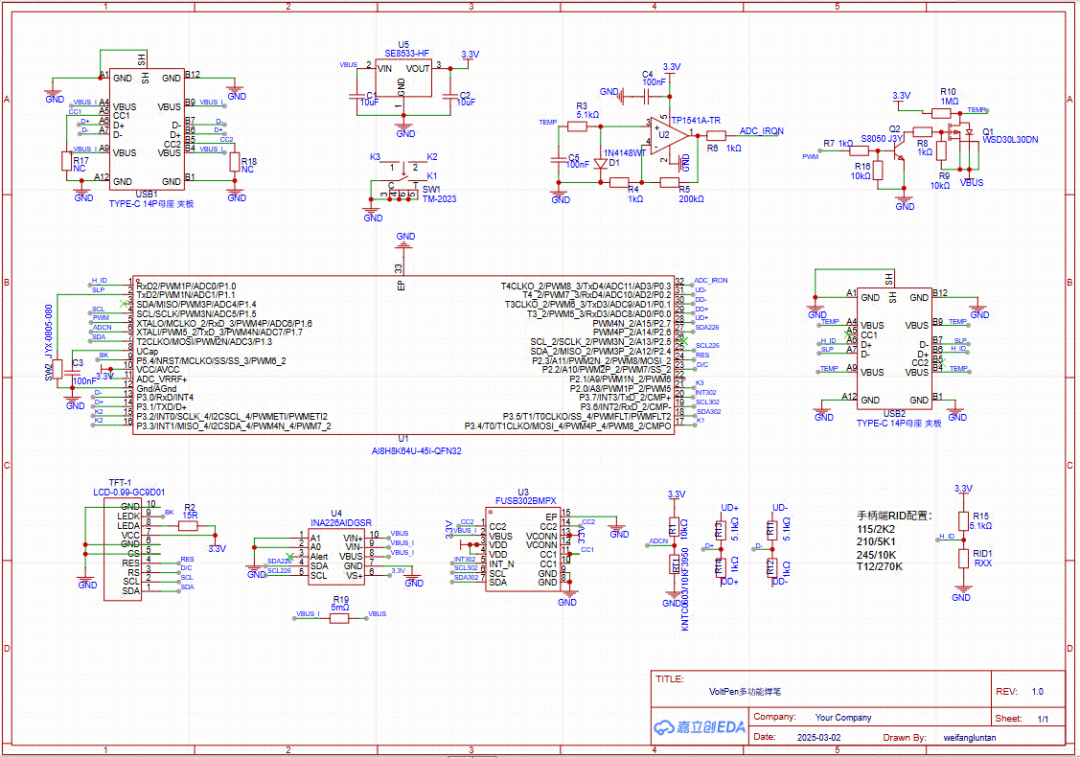Click the LCD-0.99-GC9D01 part name text
This screenshot has height=758, width=1080.
click(129, 492)
